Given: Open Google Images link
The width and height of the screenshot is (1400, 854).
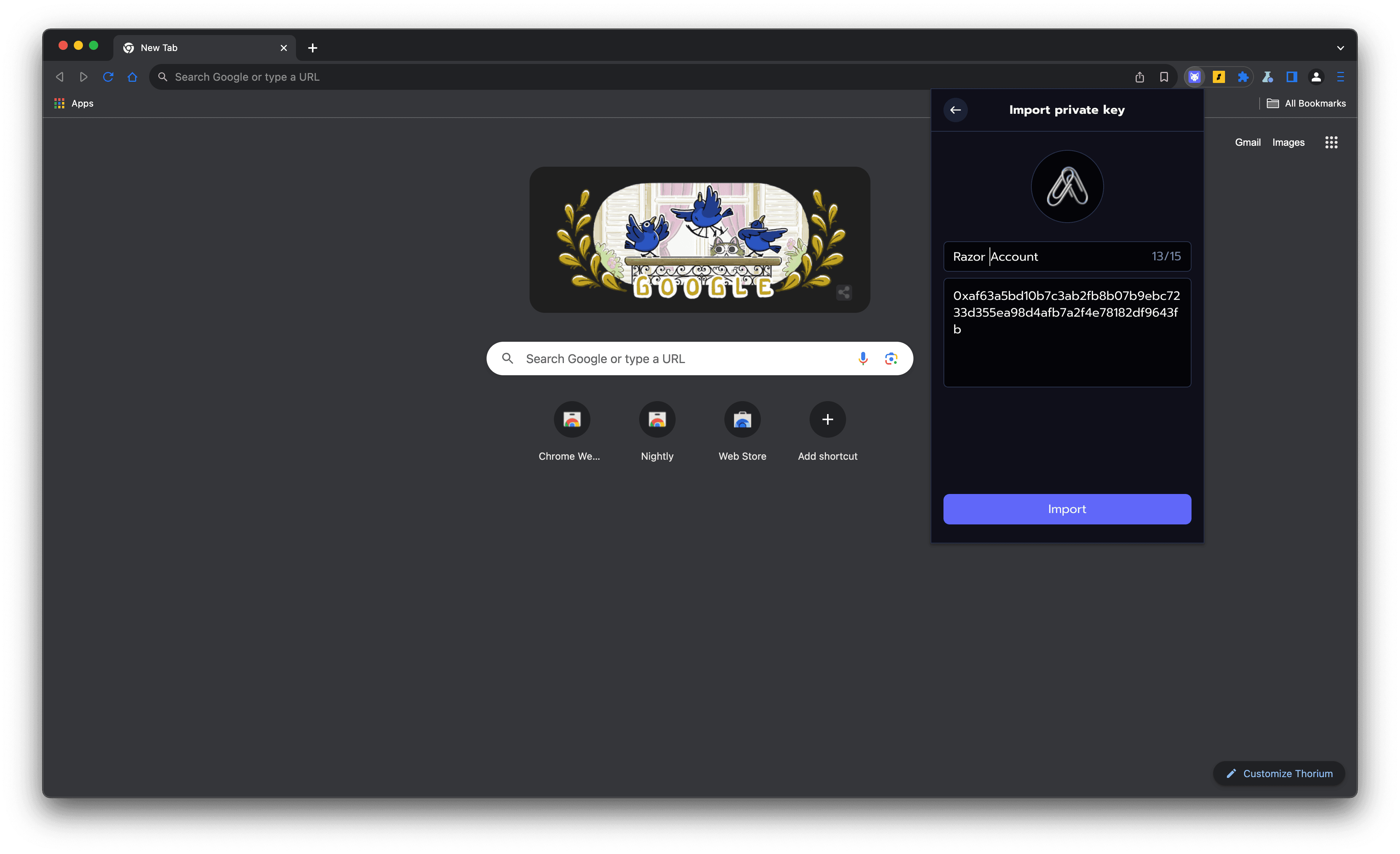Looking at the screenshot, I should (1288, 142).
